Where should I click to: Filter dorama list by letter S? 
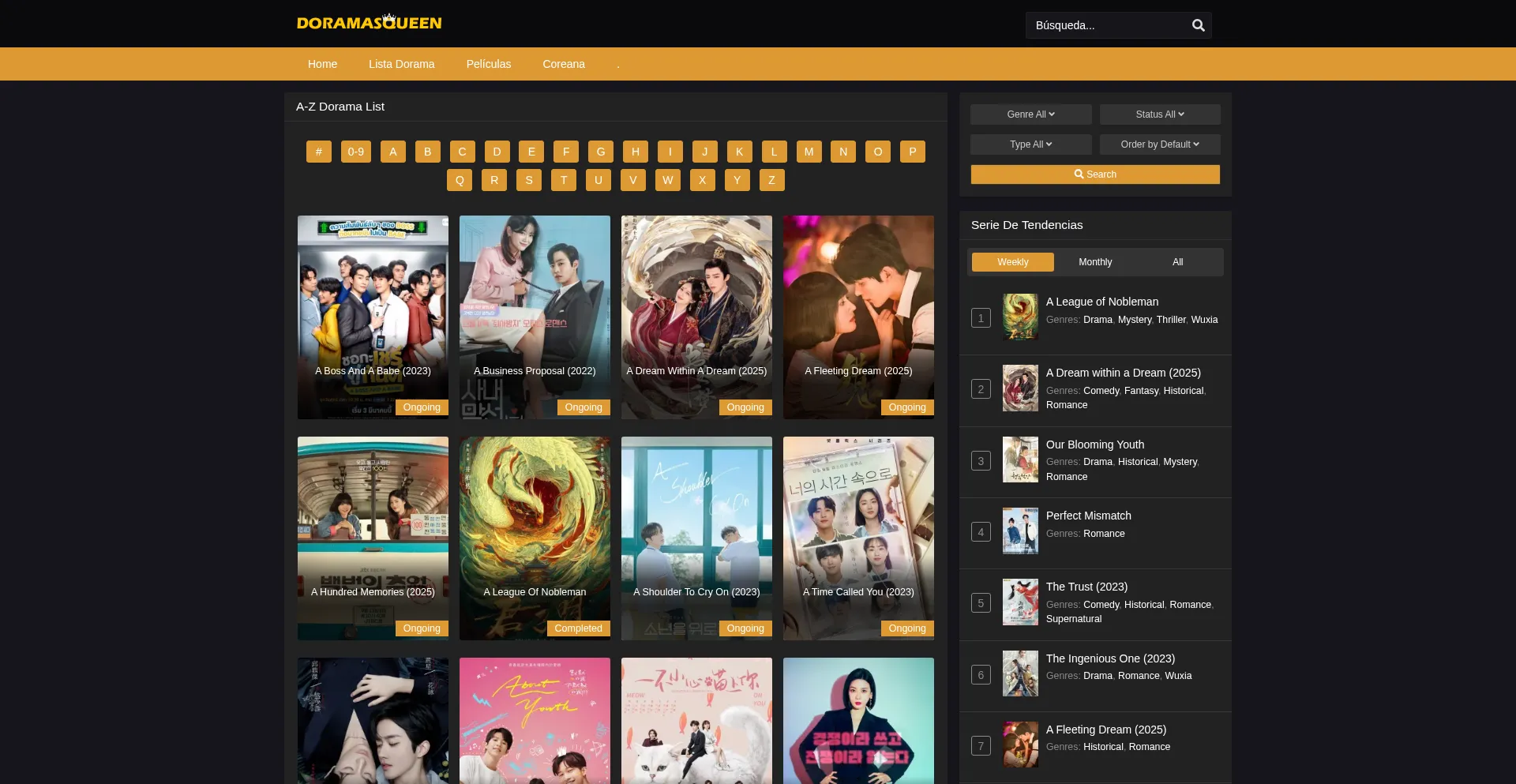pos(529,180)
